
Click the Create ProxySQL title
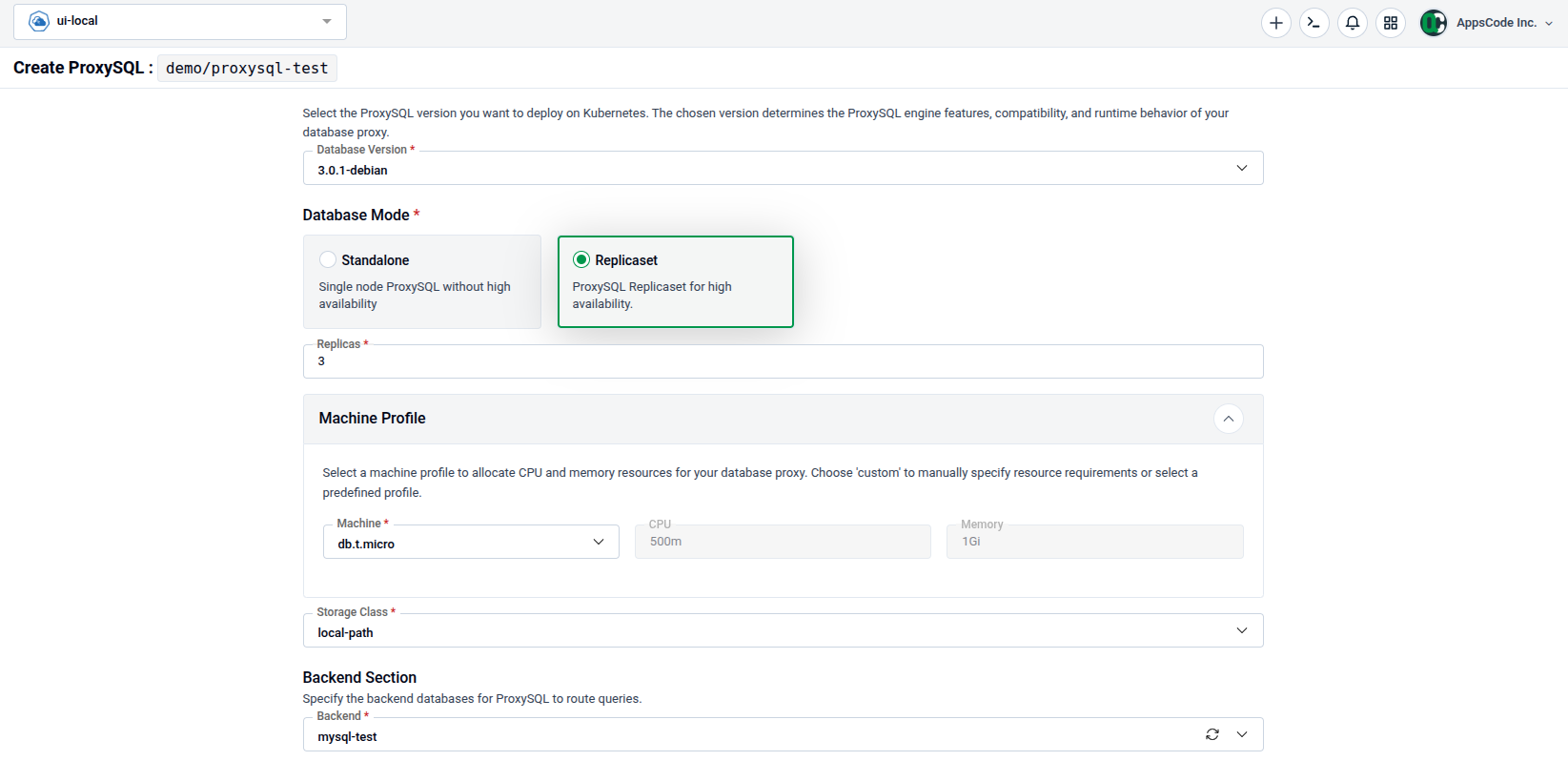click(83, 68)
